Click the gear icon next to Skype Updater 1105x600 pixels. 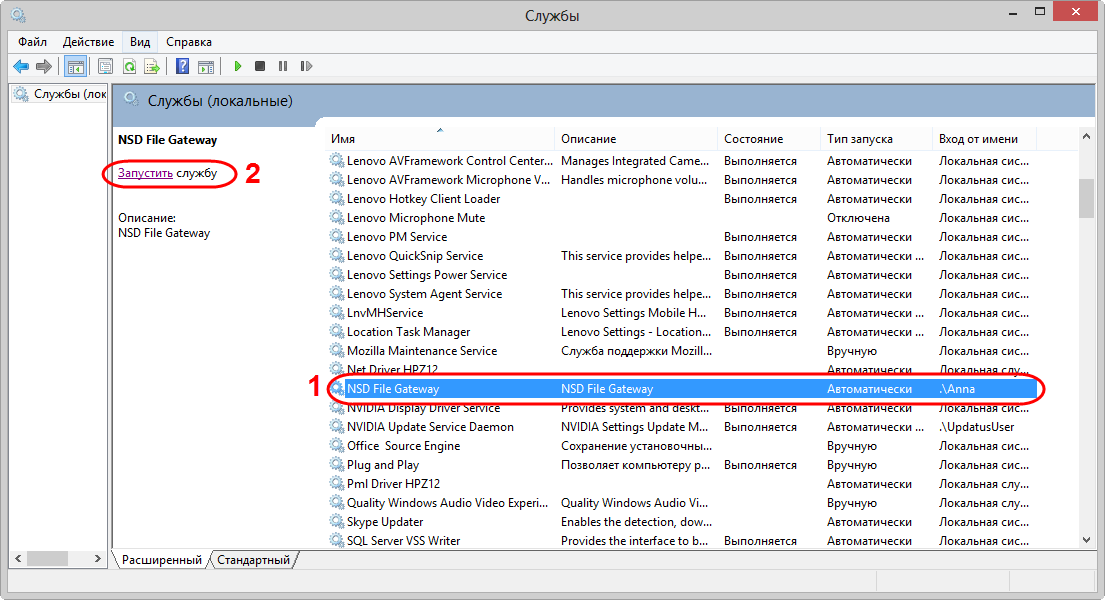click(x=337, y=522)
